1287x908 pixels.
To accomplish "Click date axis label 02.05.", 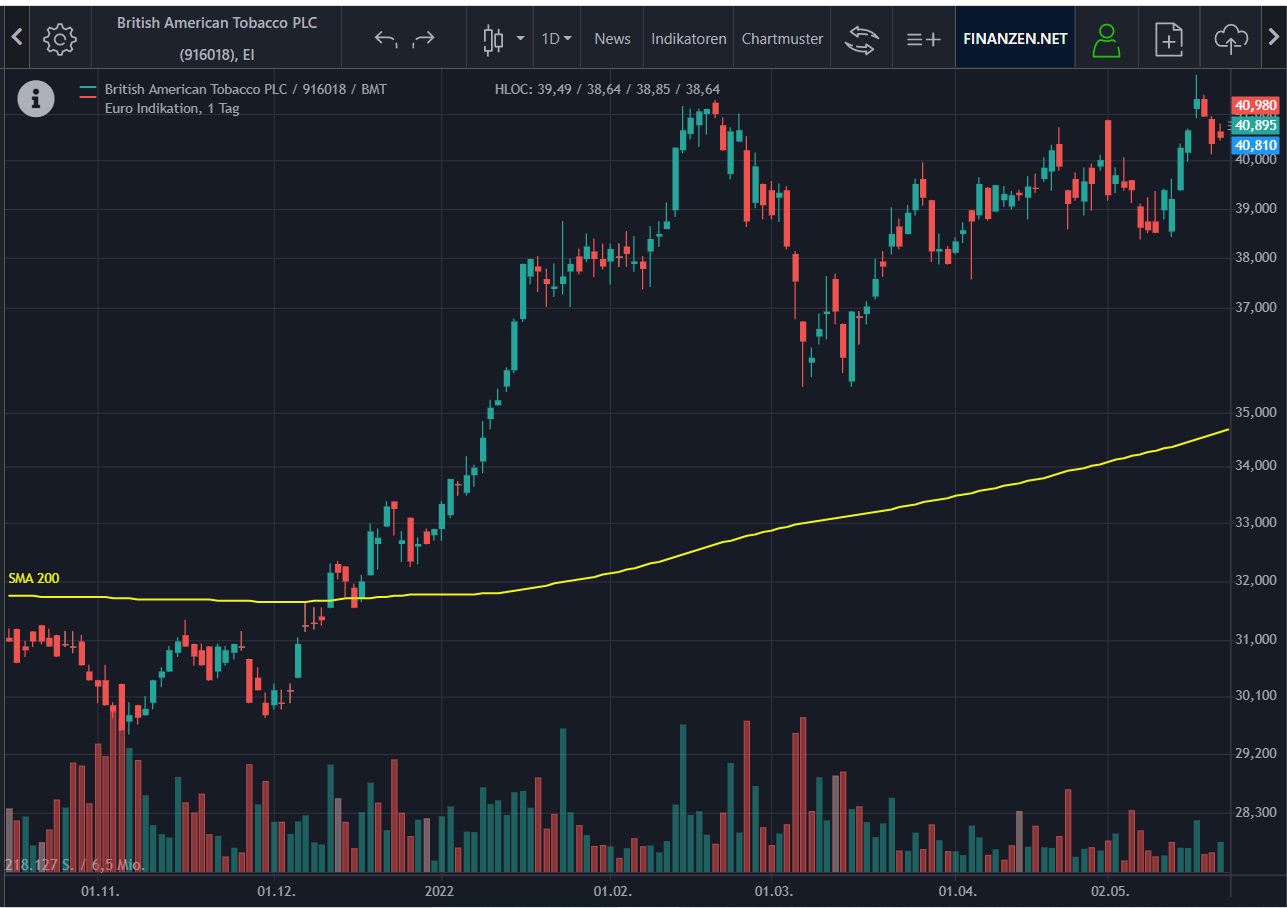I will tap(1110, 891).
